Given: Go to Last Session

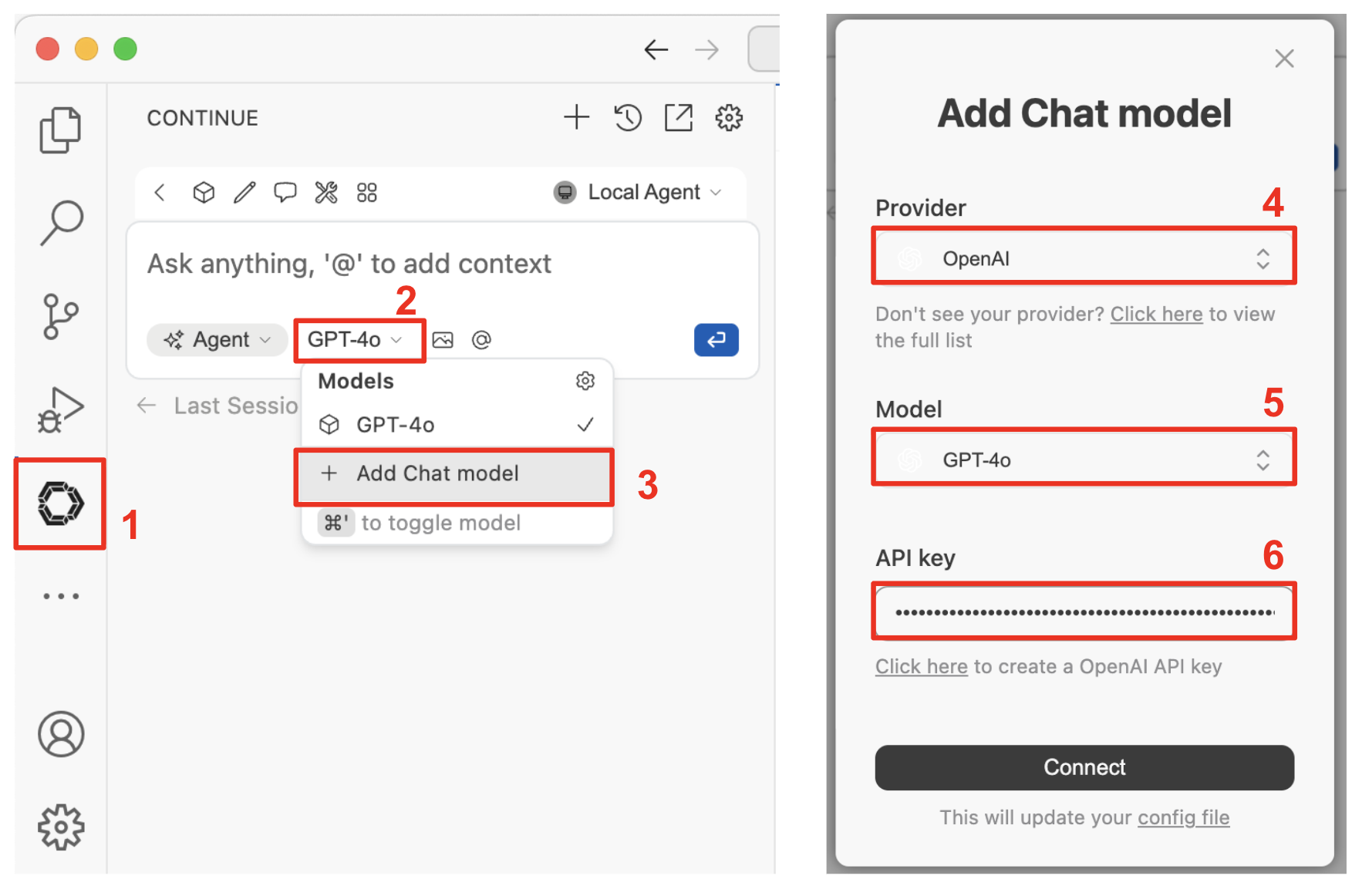Looking at the screenshot, I should pos(217,406).
